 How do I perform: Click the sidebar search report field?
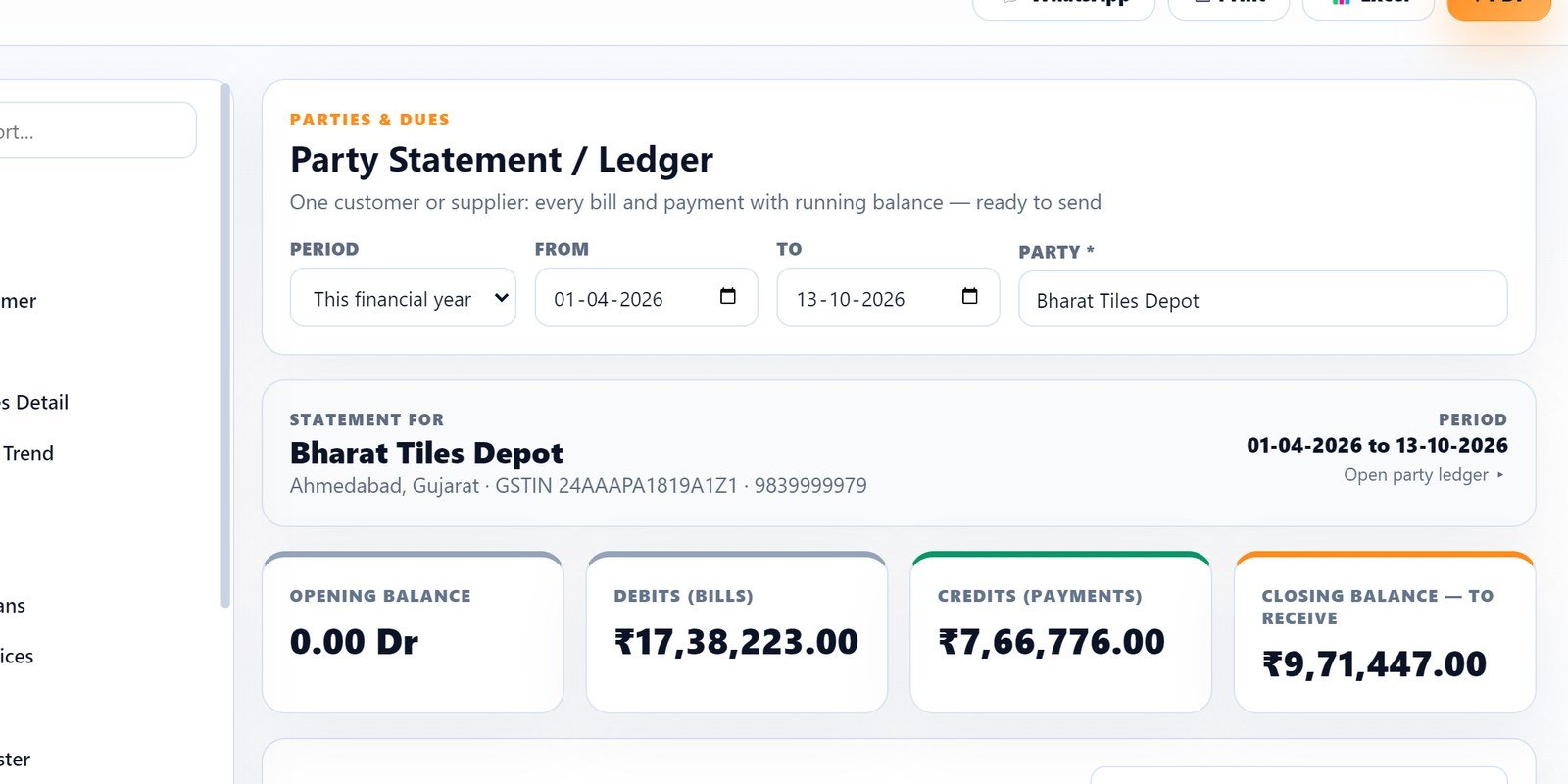[96, 130]
